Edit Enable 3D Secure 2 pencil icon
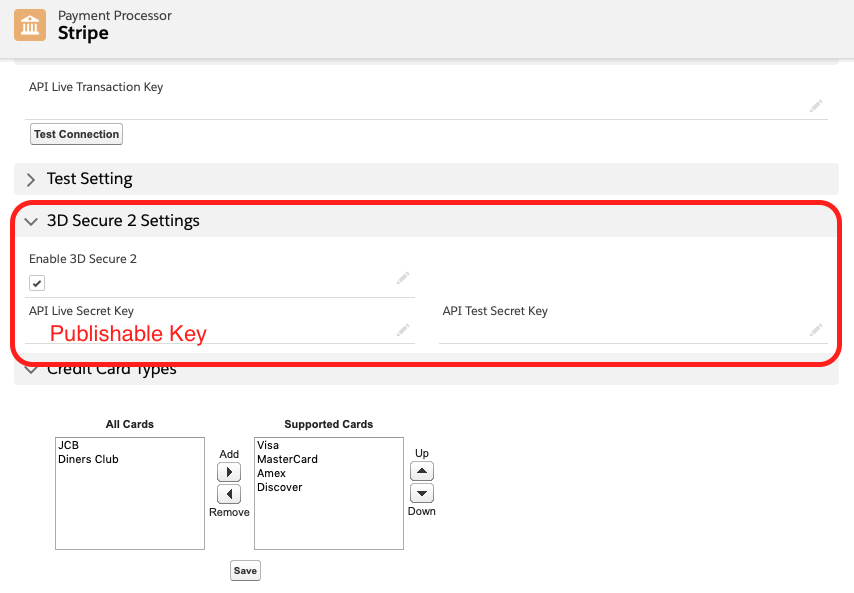 pos(402,278)
